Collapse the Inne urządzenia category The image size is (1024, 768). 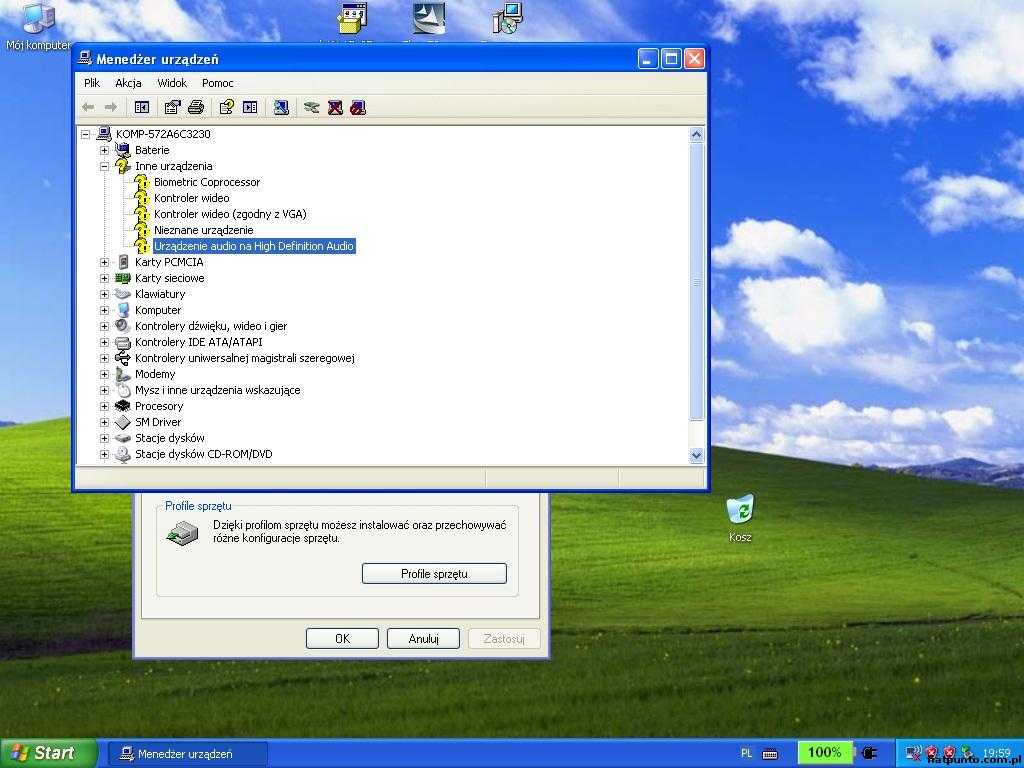point(104,167)
